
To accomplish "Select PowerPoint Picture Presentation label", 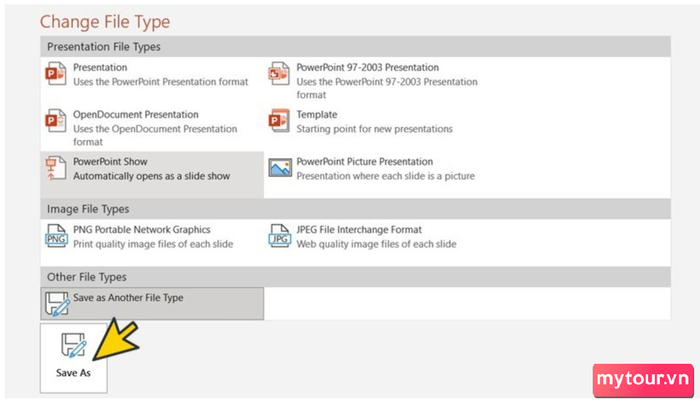I will point(365,162).
